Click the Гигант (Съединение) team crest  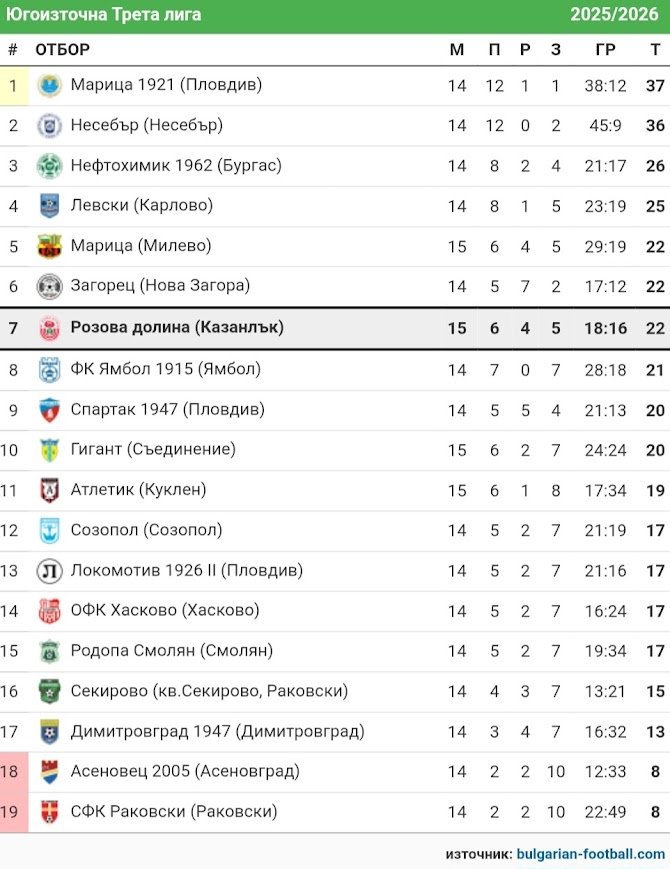[49, 450]
